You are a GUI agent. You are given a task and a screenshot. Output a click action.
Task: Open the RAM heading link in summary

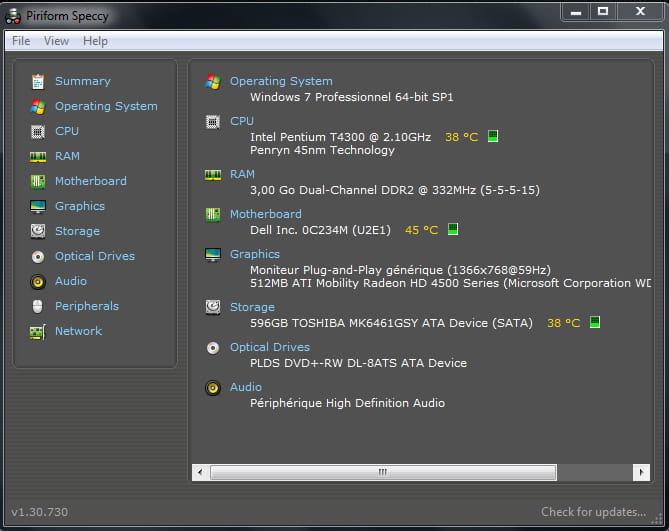click(242, 174)
